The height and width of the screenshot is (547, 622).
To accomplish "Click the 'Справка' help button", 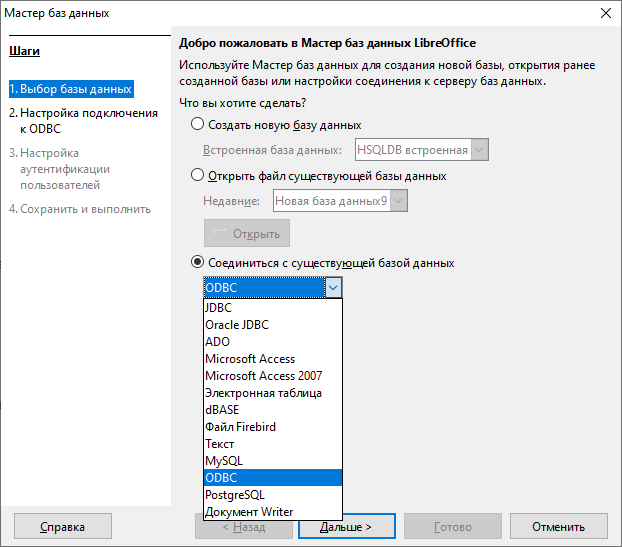I will (63, 526).
